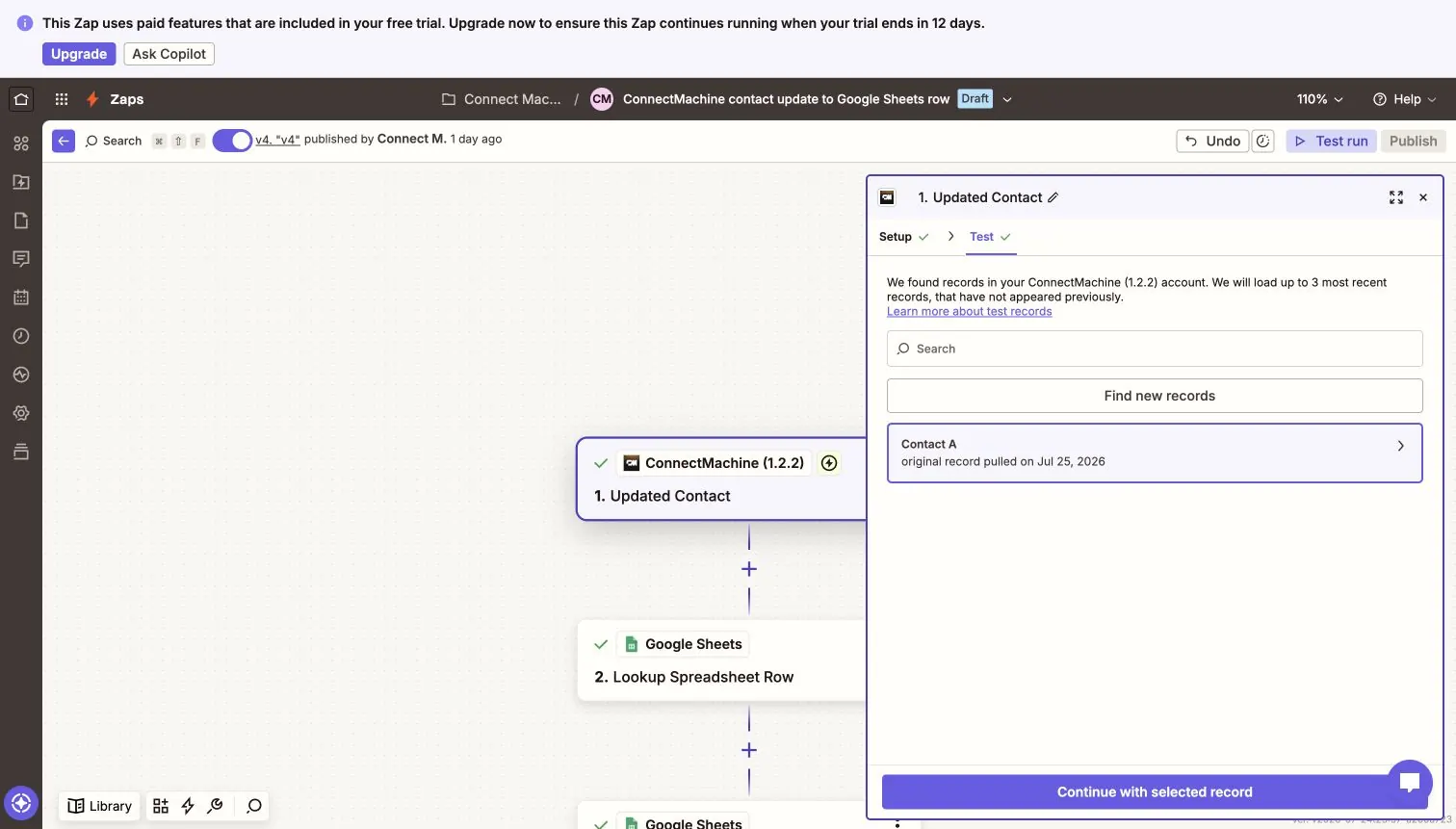
Task: Click the Zaps label in top bar
Action: (x=127, y=99)
